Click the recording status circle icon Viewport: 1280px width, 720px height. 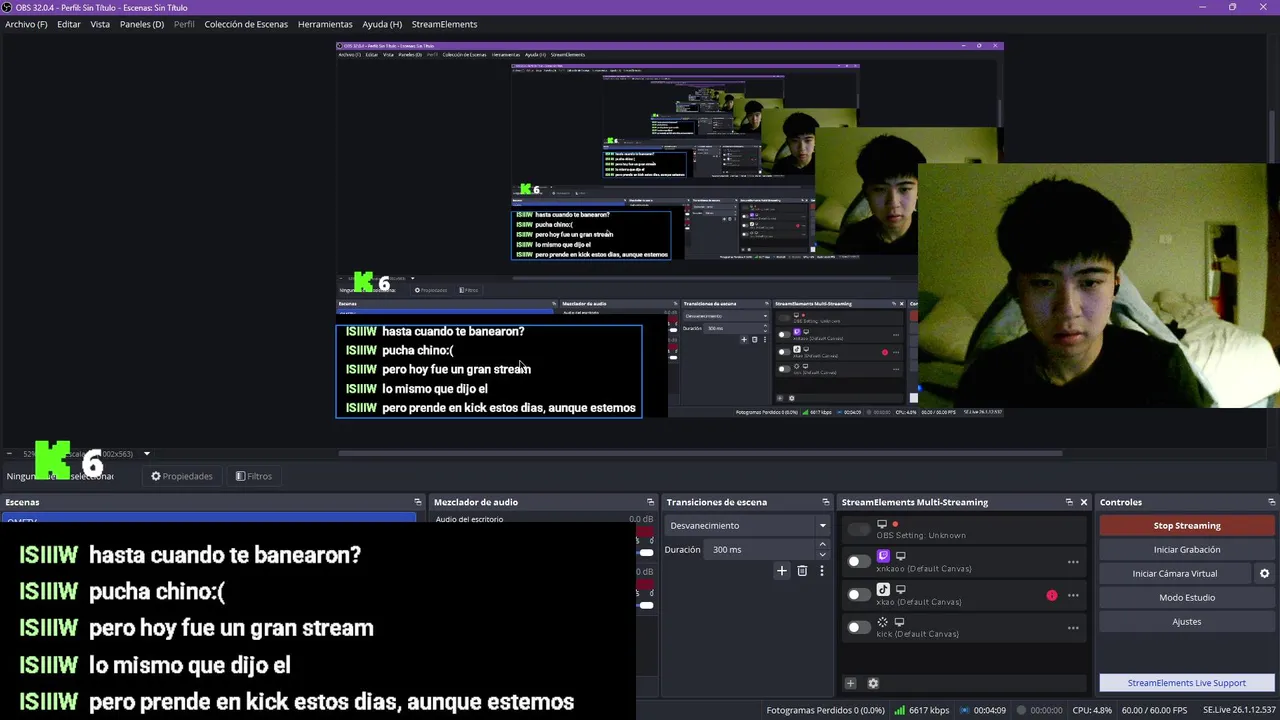pos(1020,710)
